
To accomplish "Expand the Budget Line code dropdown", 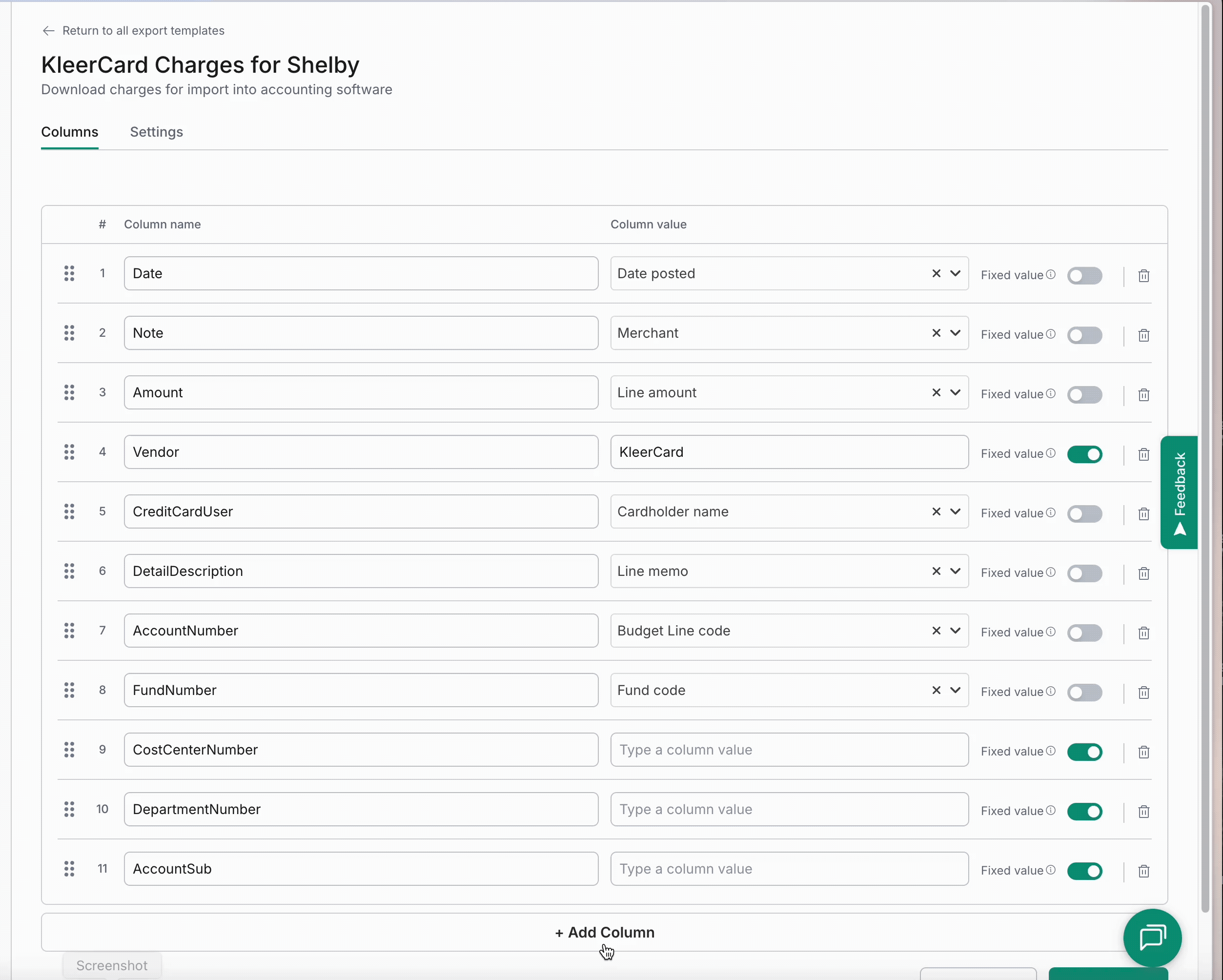I will [x=955, y=631].
